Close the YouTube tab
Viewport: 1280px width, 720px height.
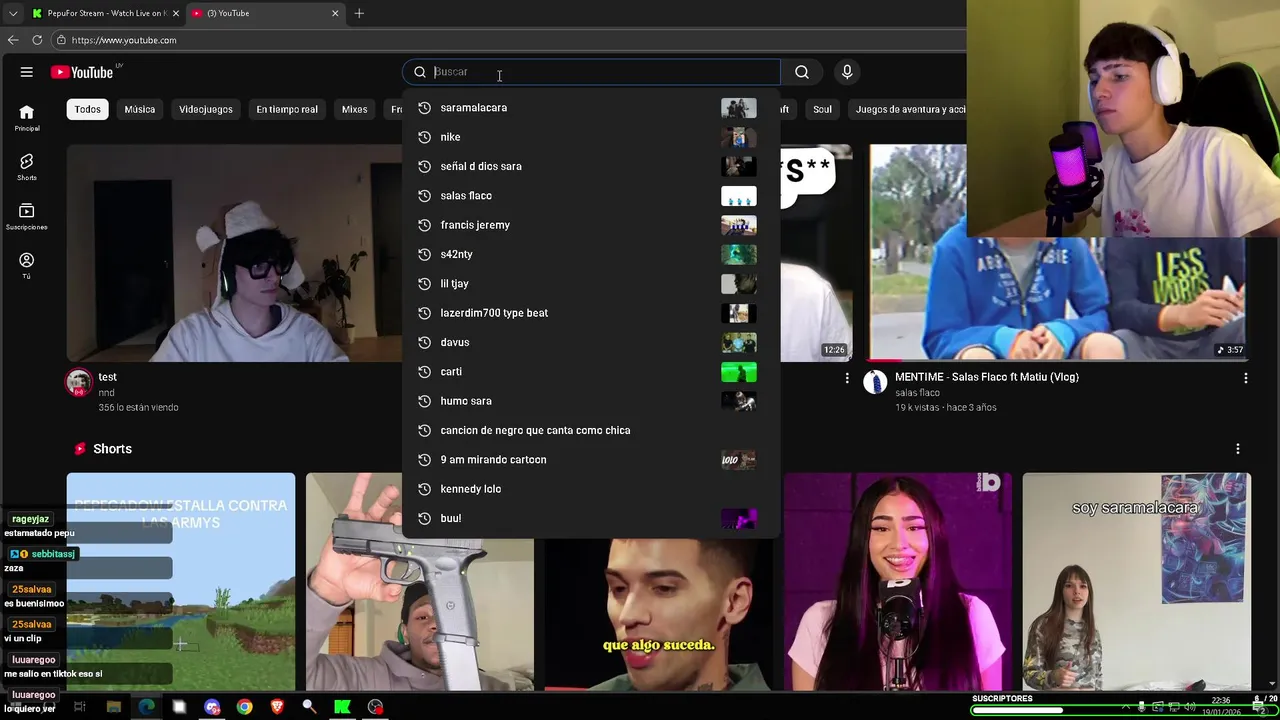[x=335, y=13]
